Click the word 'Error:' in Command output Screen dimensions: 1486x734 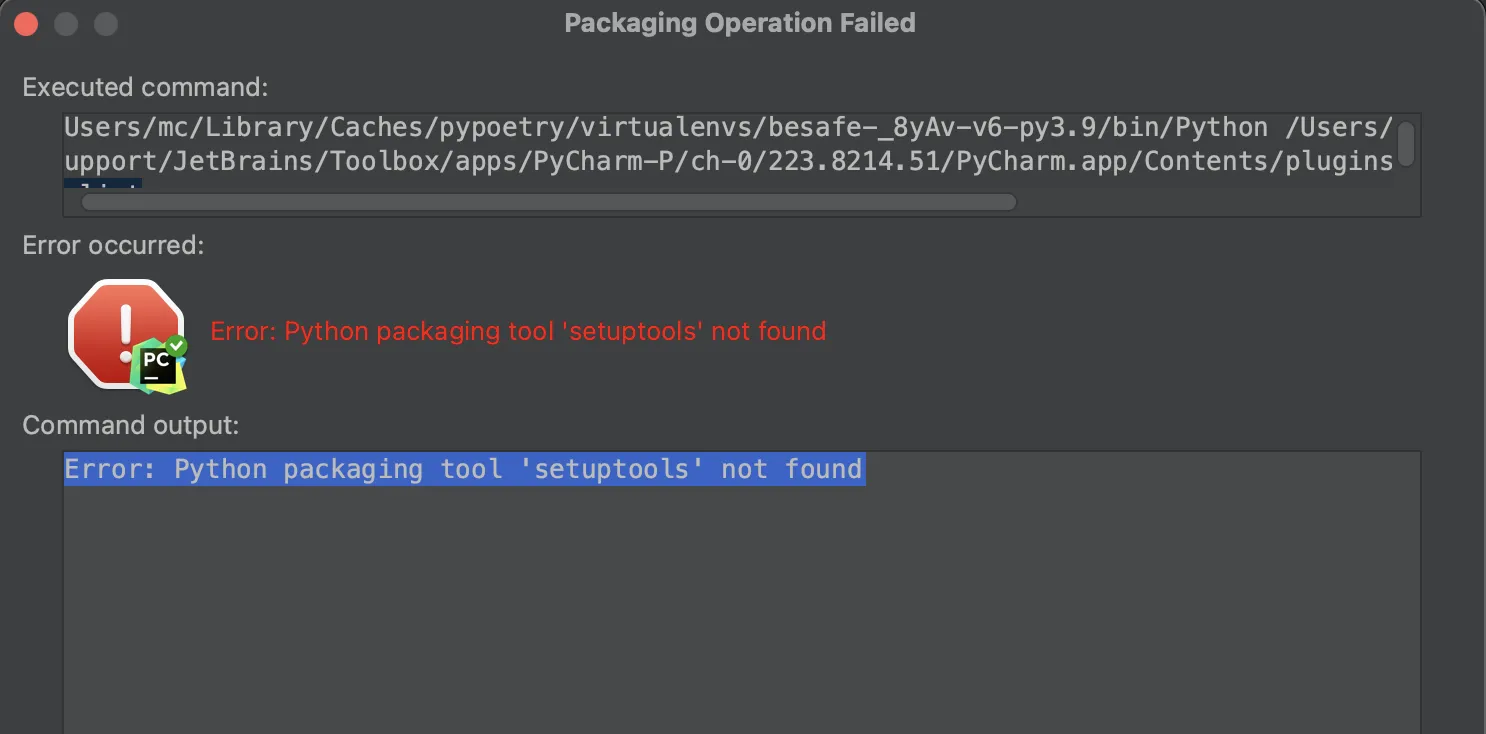pos(110,469)
